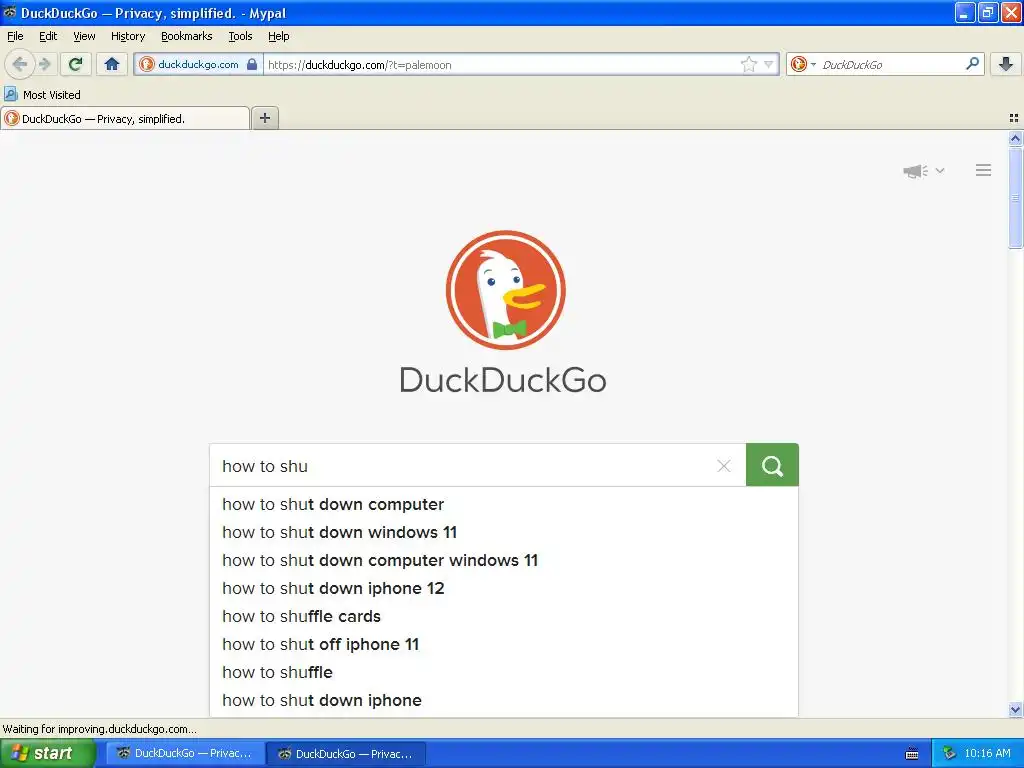
Task: Choose suggestion 'how to shut down computer'
Action: 504,504
